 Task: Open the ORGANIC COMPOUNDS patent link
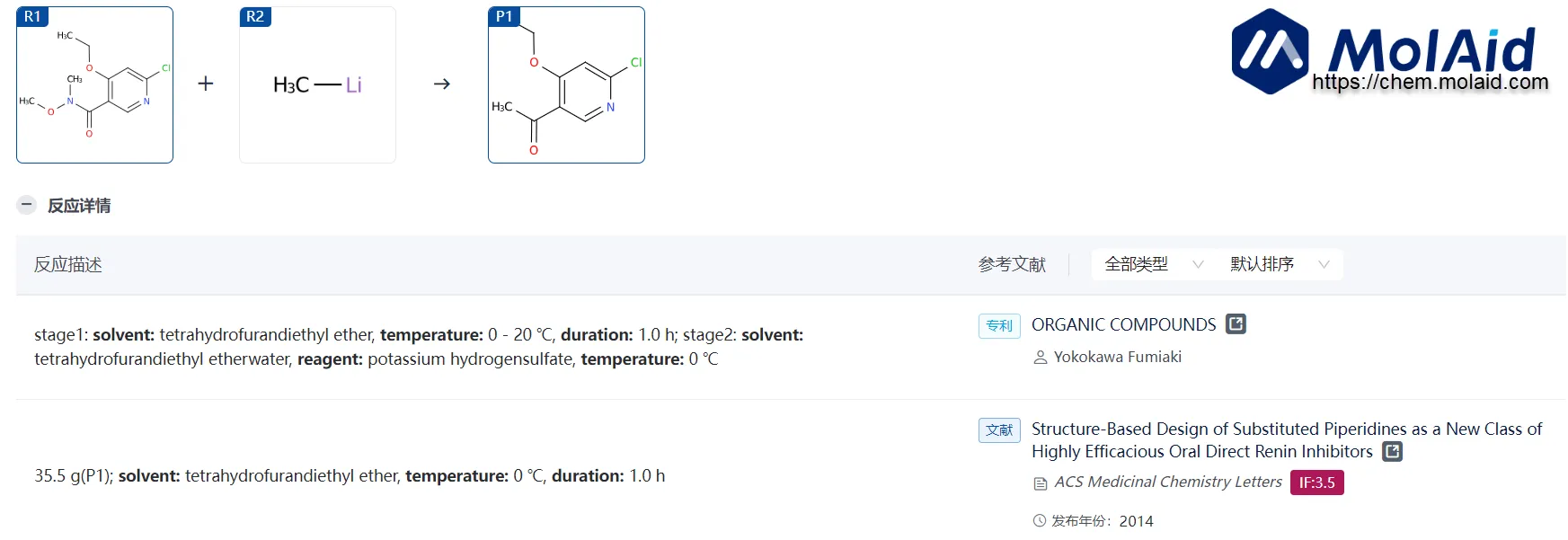[1123, 324]
